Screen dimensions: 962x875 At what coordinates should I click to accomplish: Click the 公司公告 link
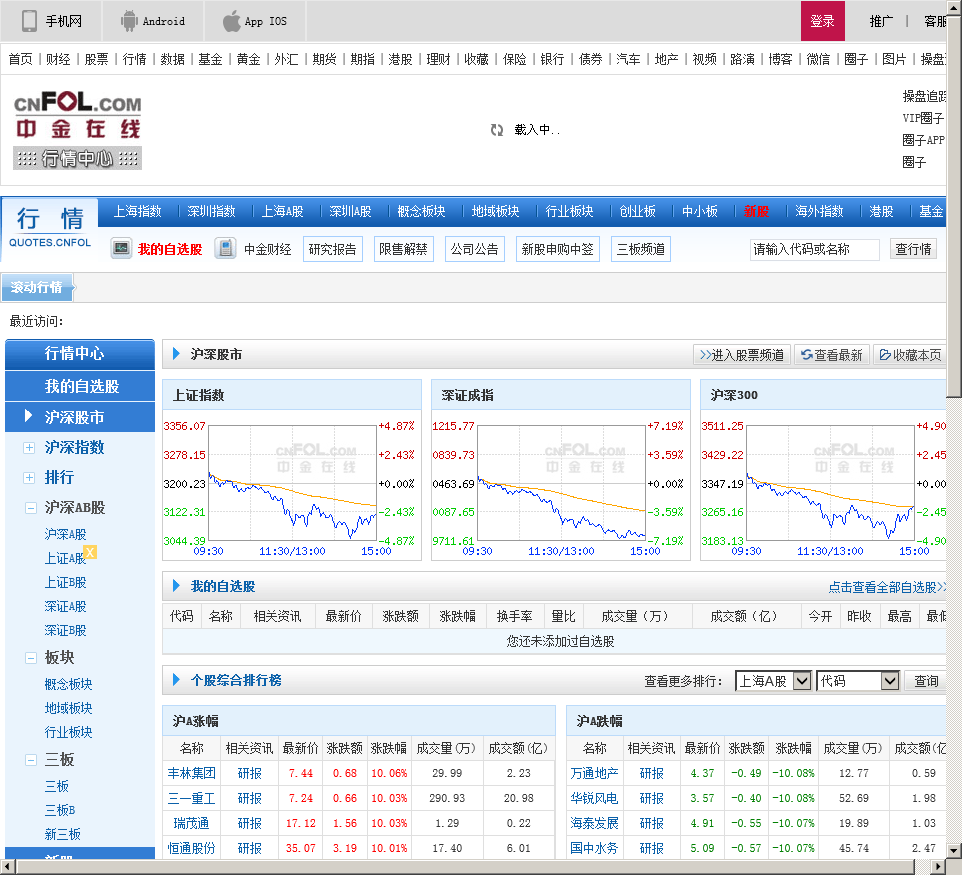click(x=475, y=249)
